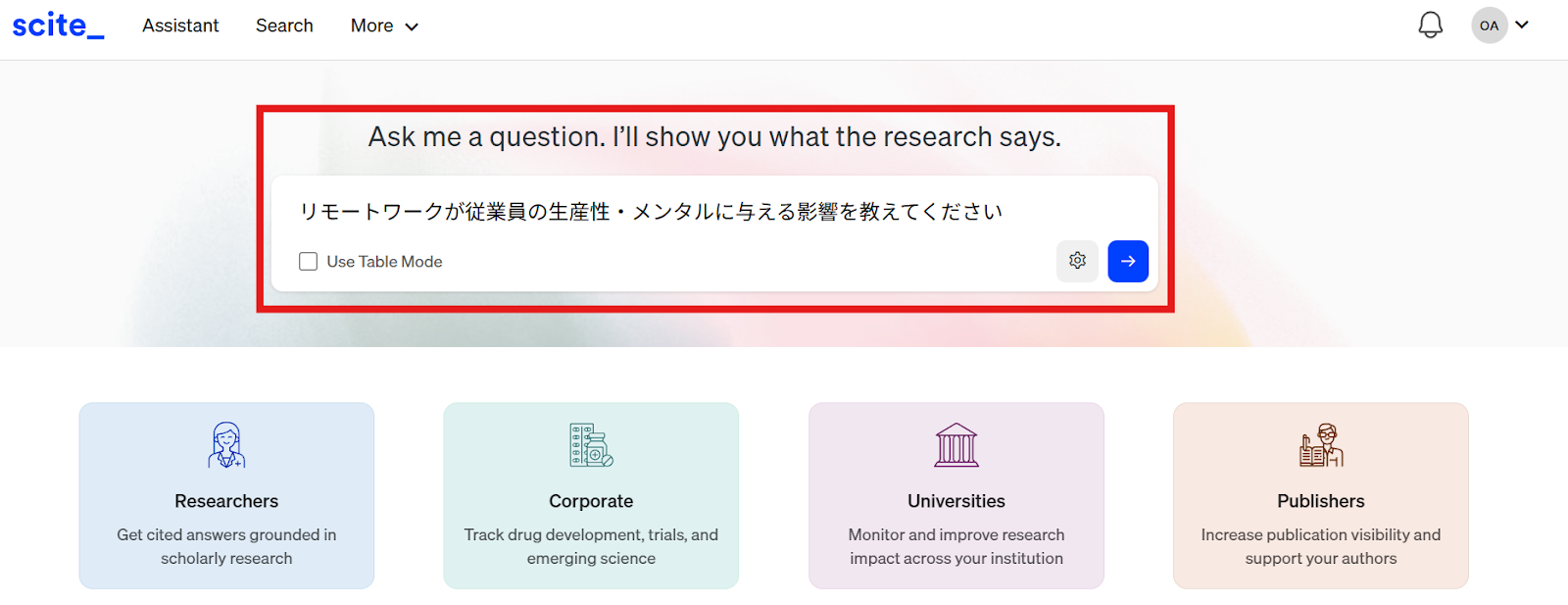Click the scite_ logo
The width and height of the screenshot is (1568, 605).
point(58,25)
